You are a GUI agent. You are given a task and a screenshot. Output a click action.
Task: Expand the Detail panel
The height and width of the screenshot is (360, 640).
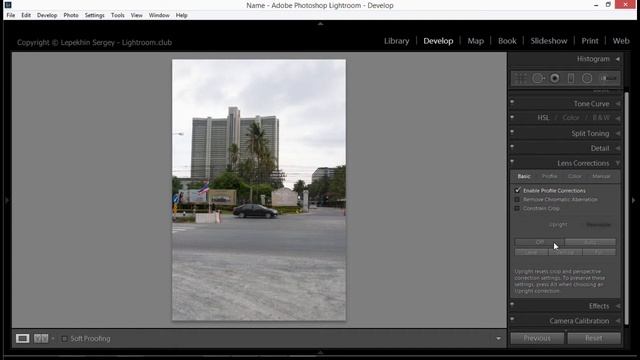618,148
